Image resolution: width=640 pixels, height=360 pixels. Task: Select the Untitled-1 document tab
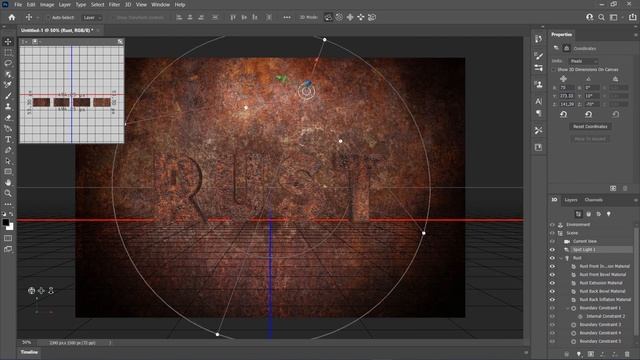pyautogui.click(x=57, y=31)
